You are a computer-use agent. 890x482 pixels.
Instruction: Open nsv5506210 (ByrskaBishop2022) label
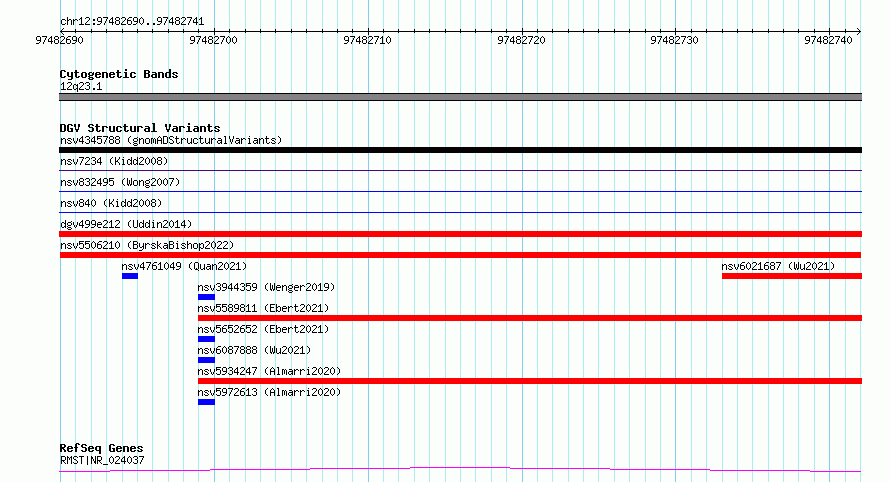point(147,245)
